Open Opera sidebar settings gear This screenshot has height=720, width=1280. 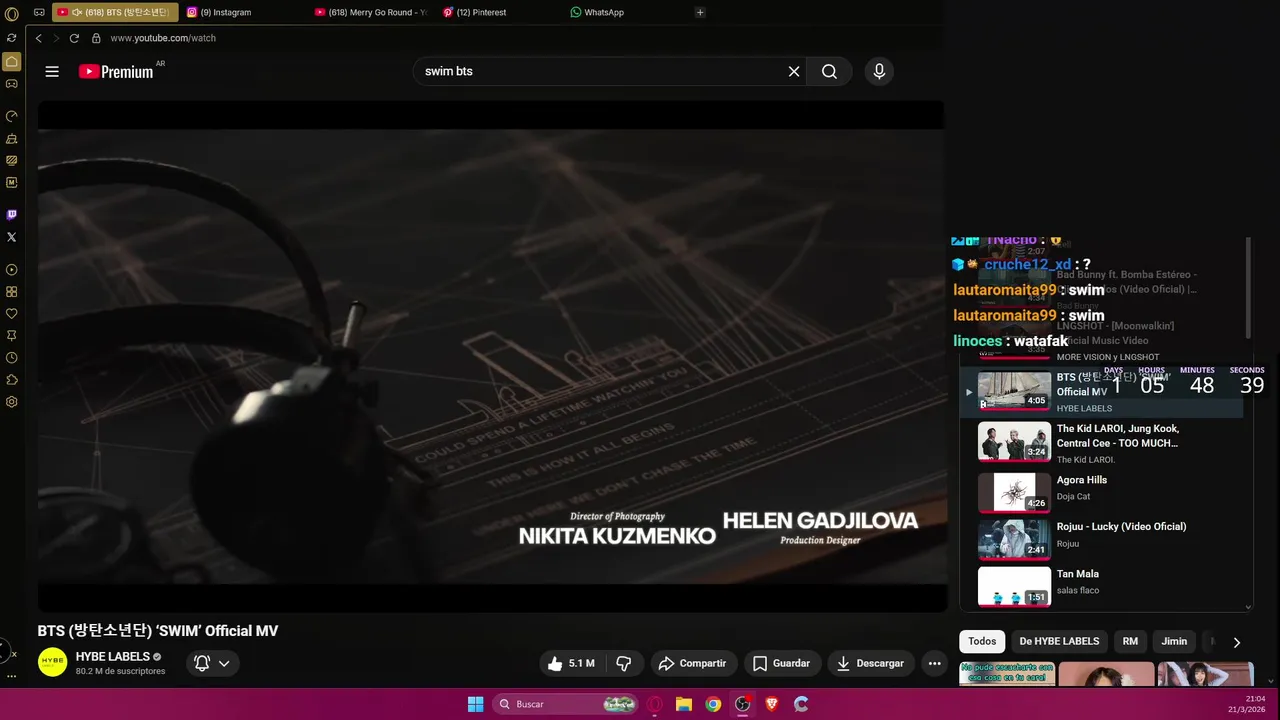click(x=12, y=402)
